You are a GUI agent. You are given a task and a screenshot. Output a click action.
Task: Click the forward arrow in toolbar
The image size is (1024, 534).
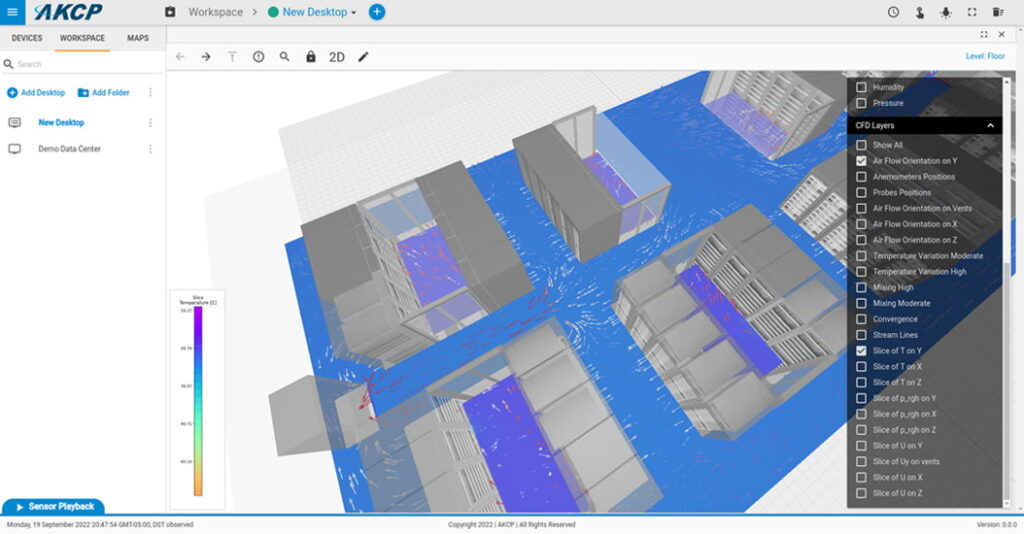[x=206, y=57]
